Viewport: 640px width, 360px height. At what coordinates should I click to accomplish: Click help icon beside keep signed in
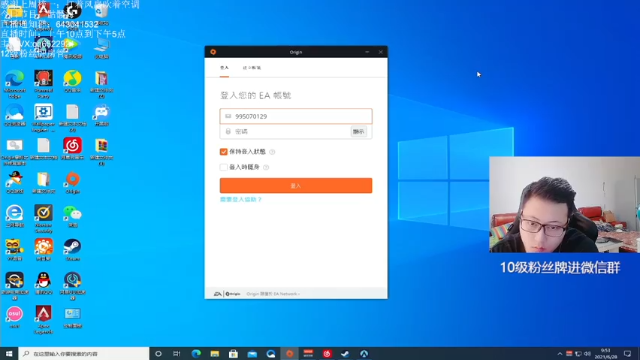(272, 152)
